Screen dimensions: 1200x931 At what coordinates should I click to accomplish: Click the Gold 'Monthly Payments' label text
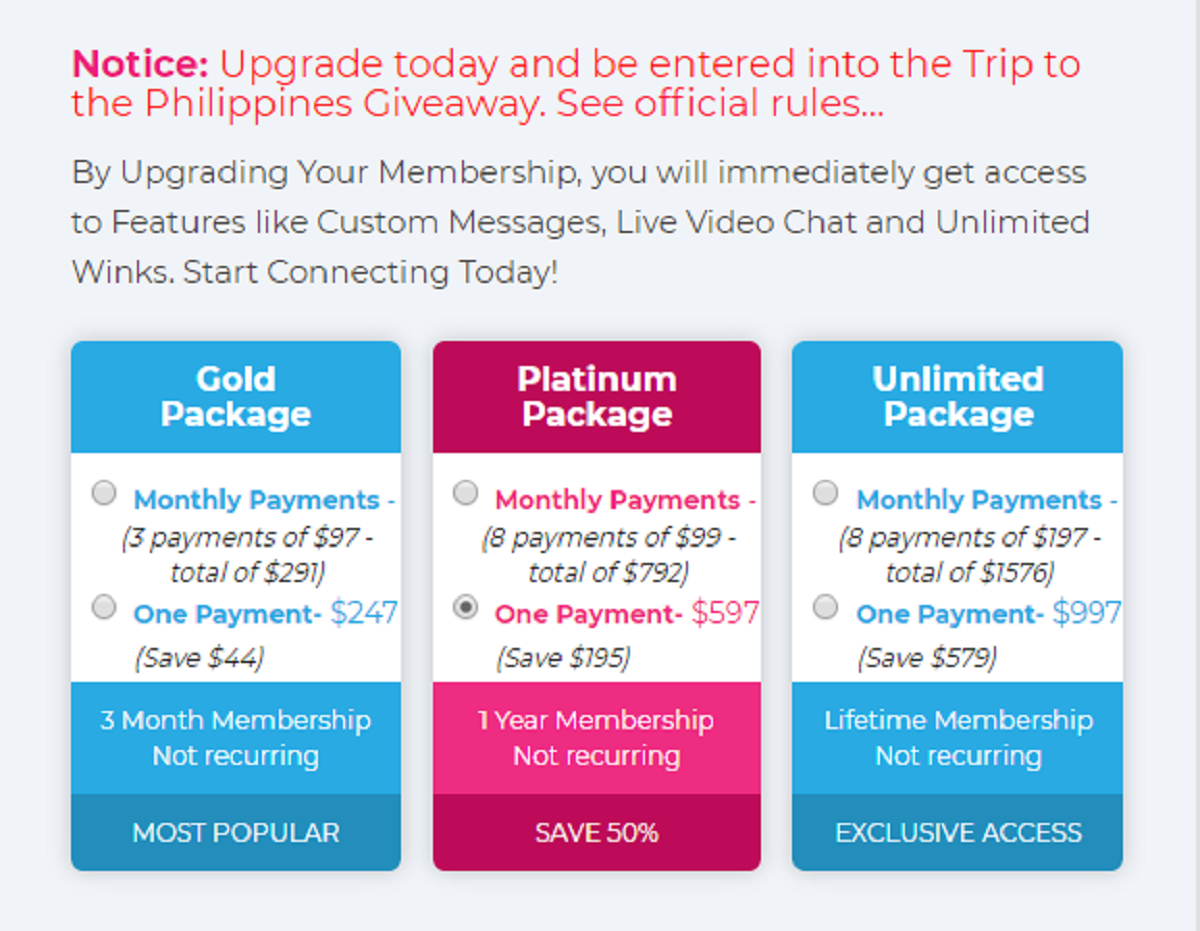click(257, 500)
